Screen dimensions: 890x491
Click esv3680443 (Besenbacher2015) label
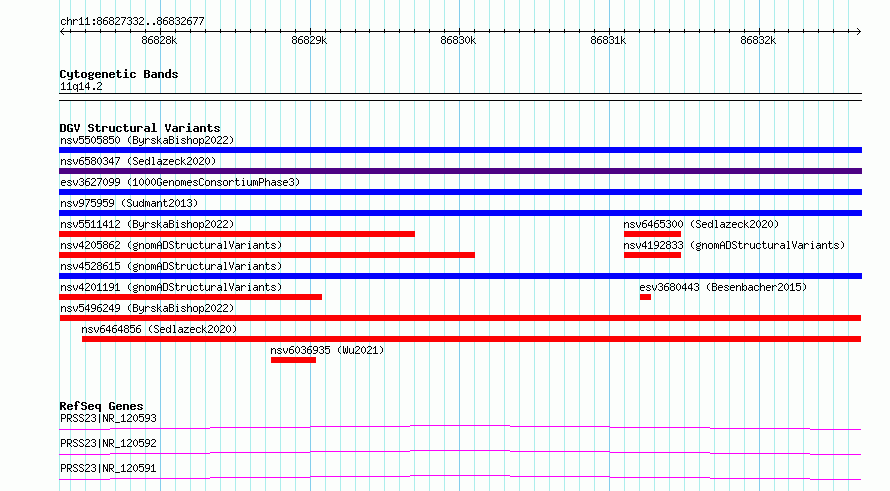click(x=723, y=287)
